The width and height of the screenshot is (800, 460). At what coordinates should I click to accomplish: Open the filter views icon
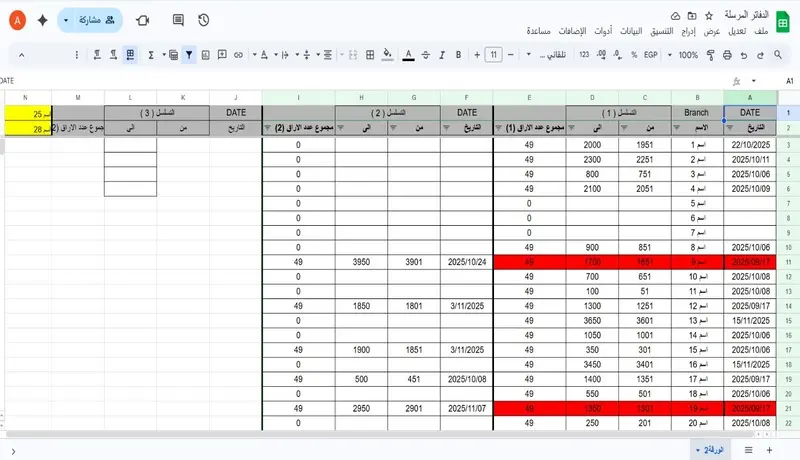pos(173,55)
